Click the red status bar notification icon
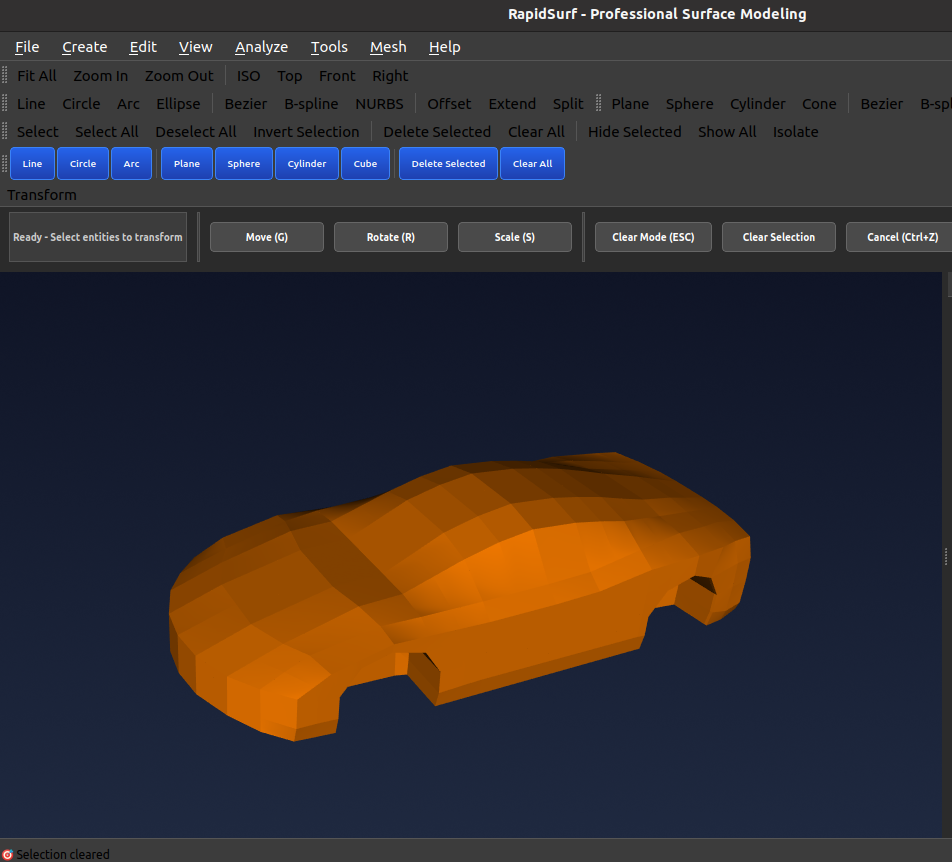Image resolution: width=952 pixels, height=862 pixels. 10,855
